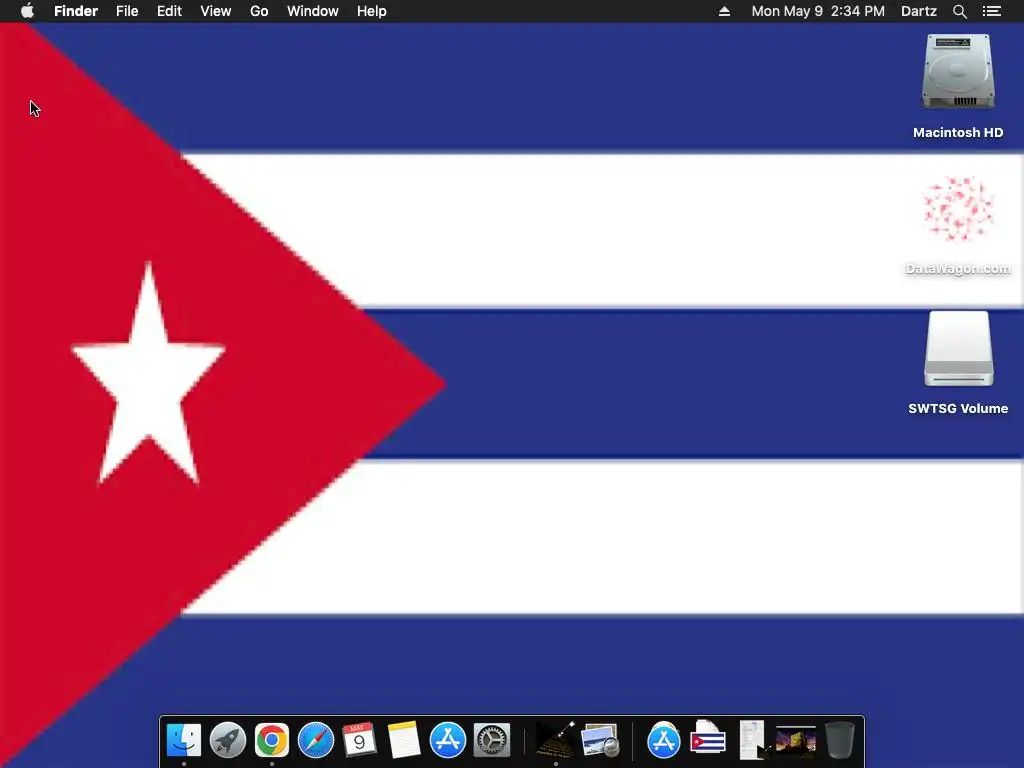Image resolution: width=1024 pixels, height=768 pixels.
Task: Open Spotlight search magnifier
Action: click(x=959, y=11)
